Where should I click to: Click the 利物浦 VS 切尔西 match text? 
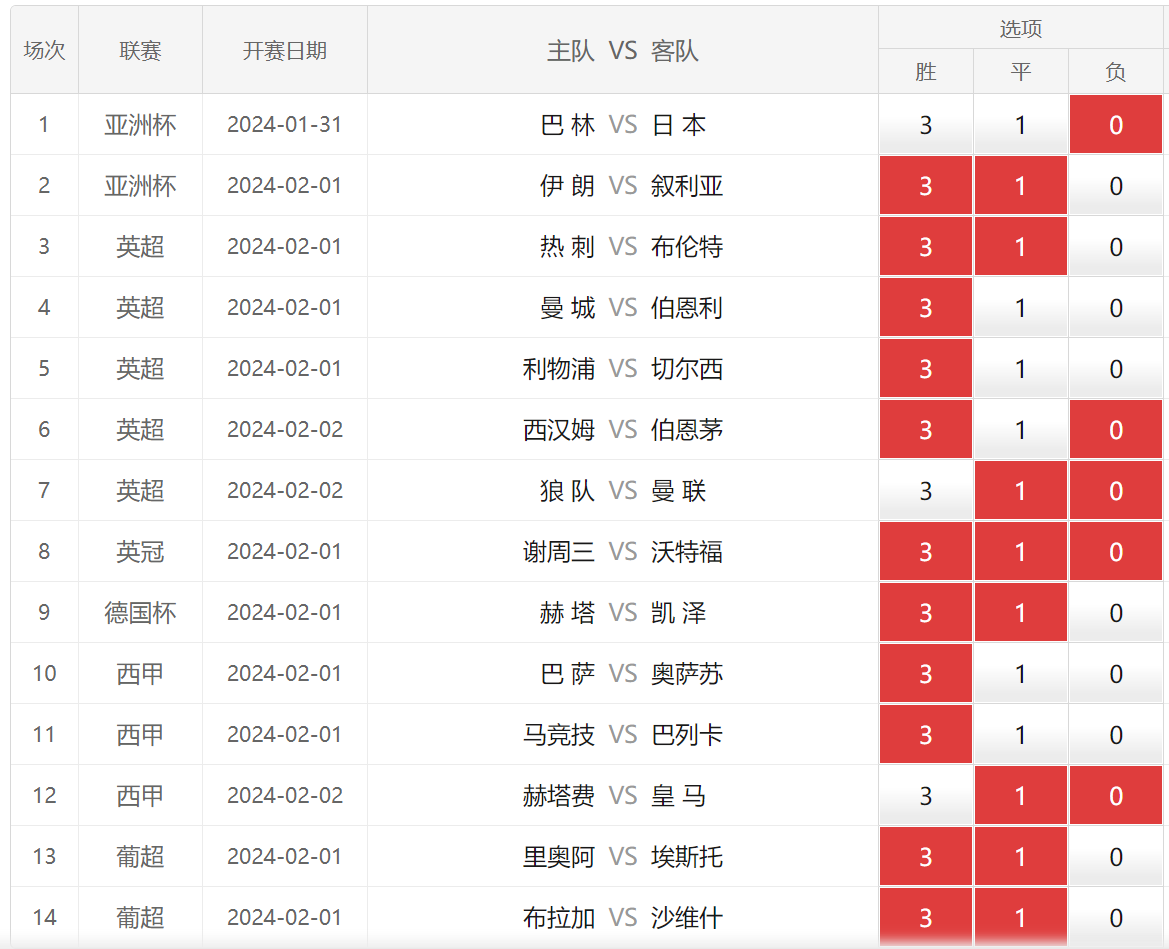click(x=623, y=369)
